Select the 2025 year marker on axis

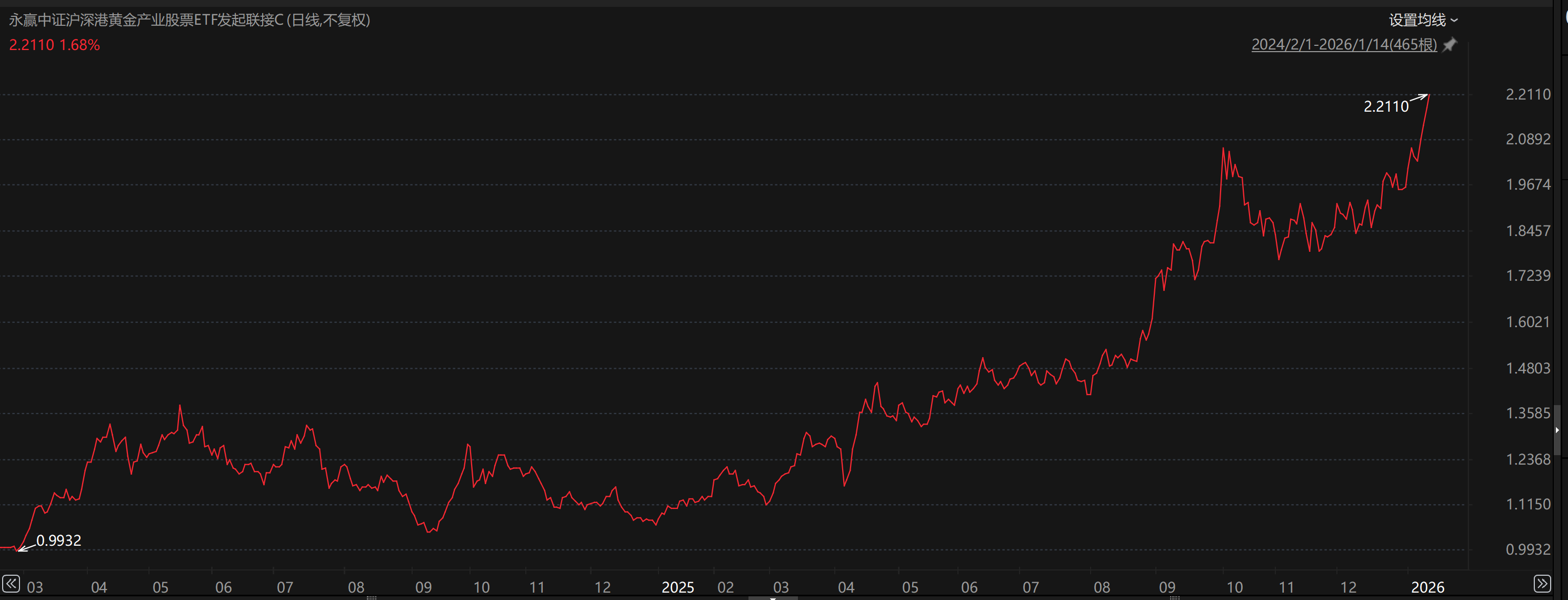(x=677, y=587)
